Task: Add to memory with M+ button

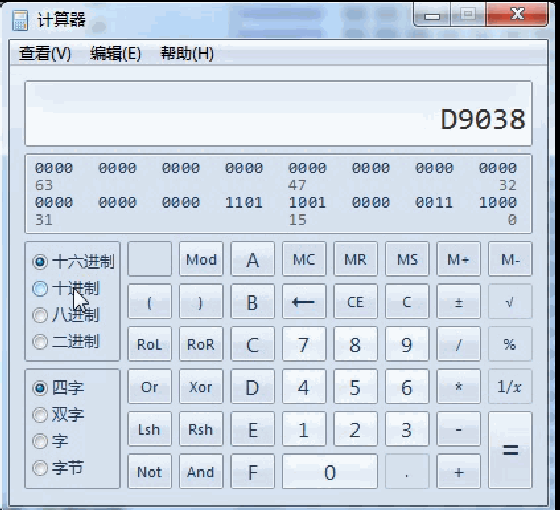Action: [458, 259]
